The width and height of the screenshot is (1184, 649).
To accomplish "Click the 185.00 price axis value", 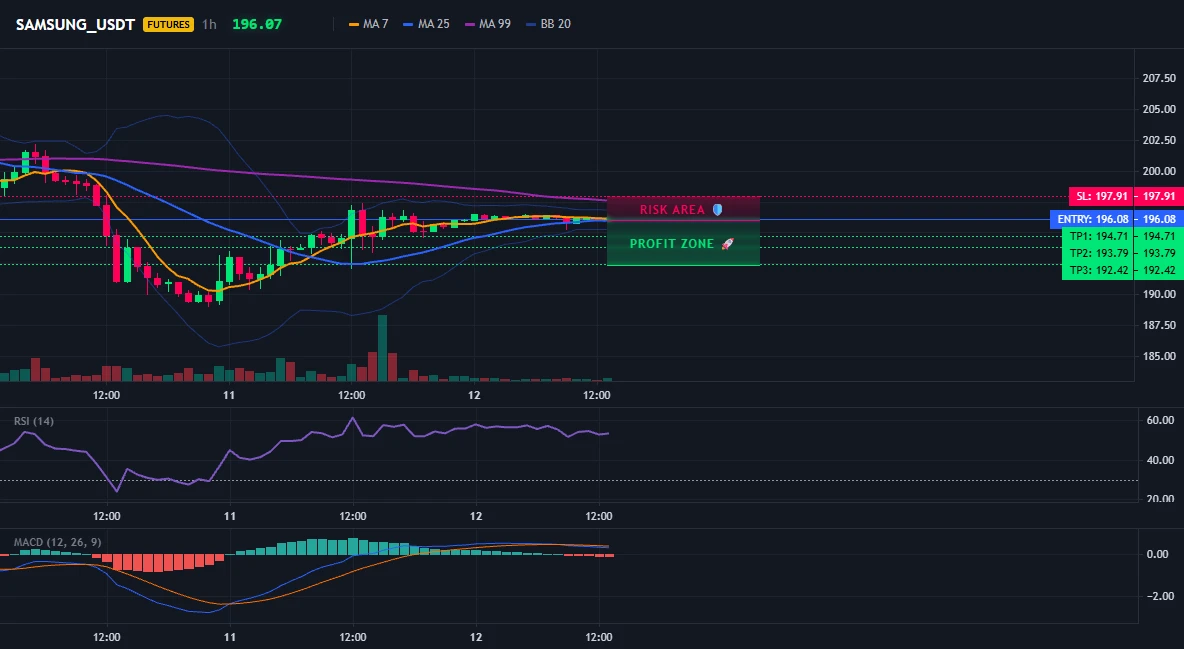I will point(1159,357).
